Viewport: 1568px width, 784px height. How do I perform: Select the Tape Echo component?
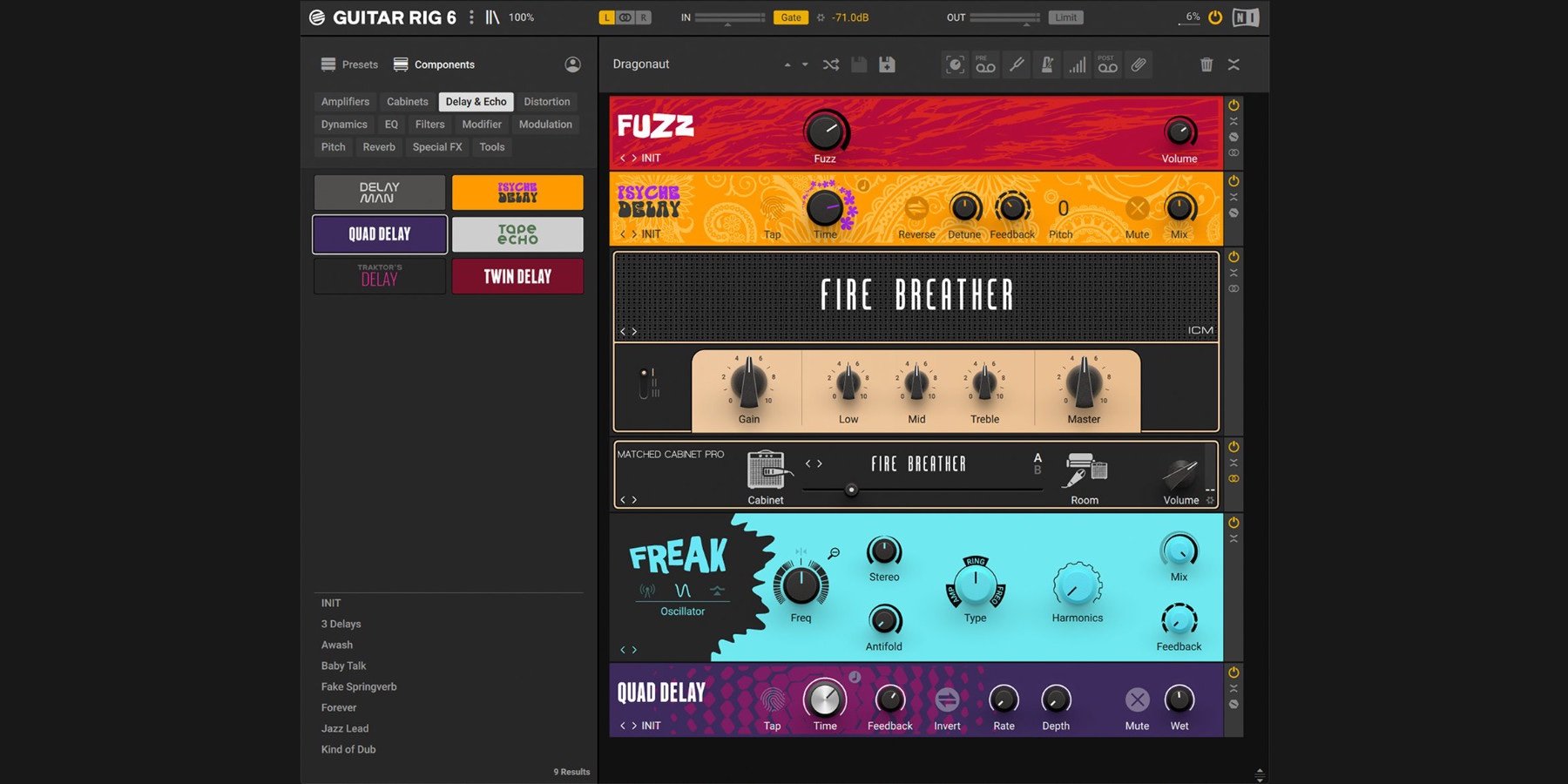517,234
